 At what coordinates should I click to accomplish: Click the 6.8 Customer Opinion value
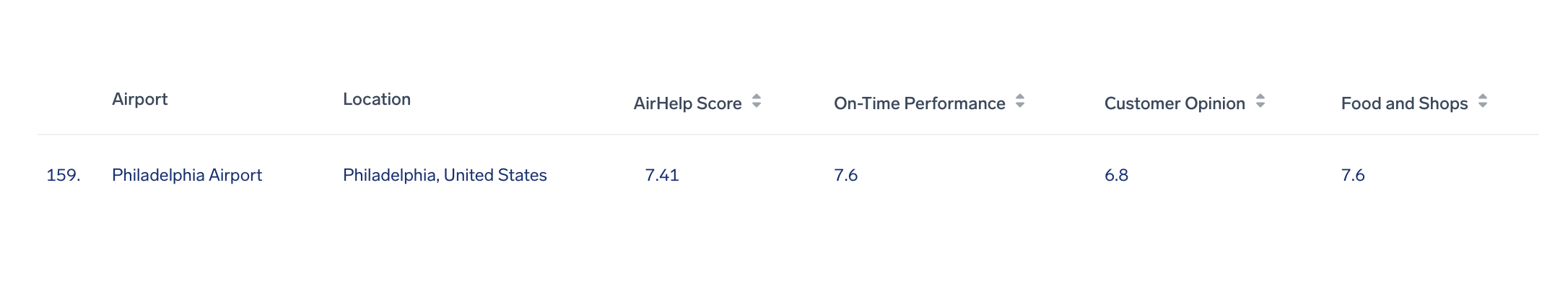(x=1116, y=175)
